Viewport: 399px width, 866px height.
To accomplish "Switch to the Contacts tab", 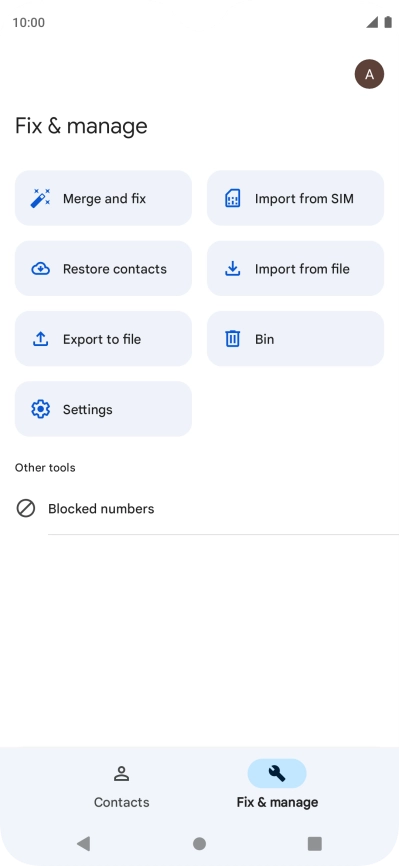I will 122,785.
